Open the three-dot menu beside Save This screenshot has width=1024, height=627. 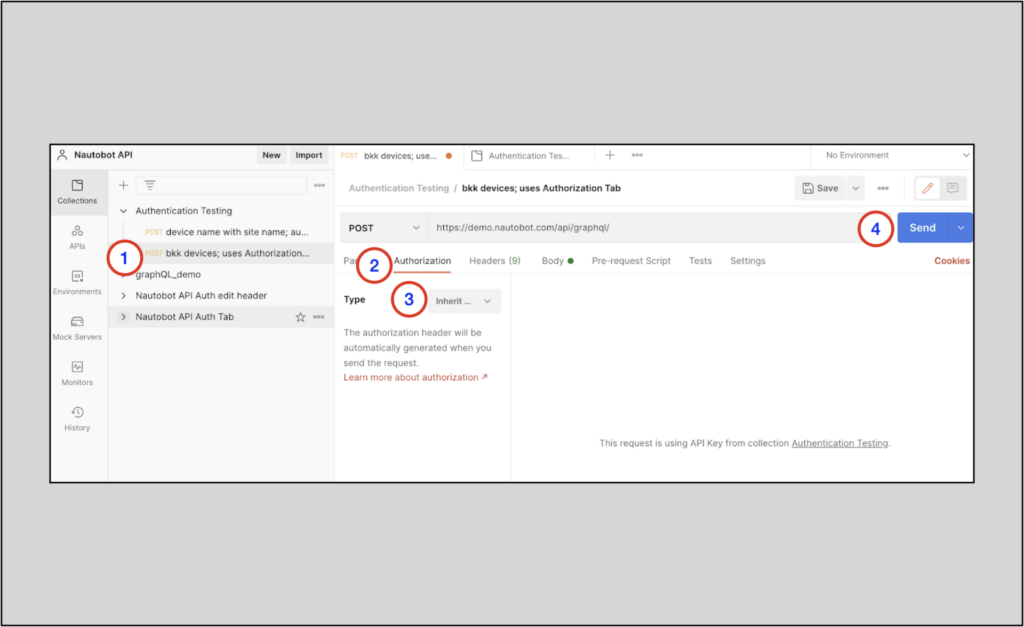tap(883, 188)
